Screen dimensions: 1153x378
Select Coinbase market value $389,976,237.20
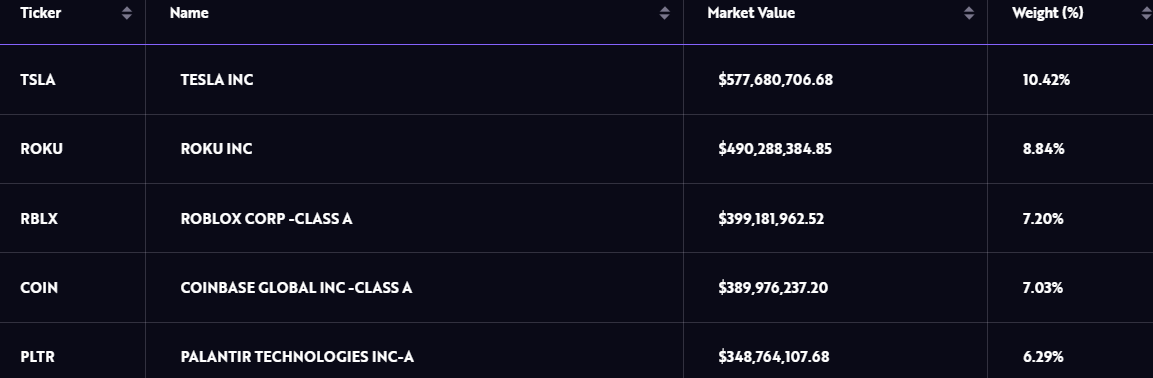pos(773,288)
